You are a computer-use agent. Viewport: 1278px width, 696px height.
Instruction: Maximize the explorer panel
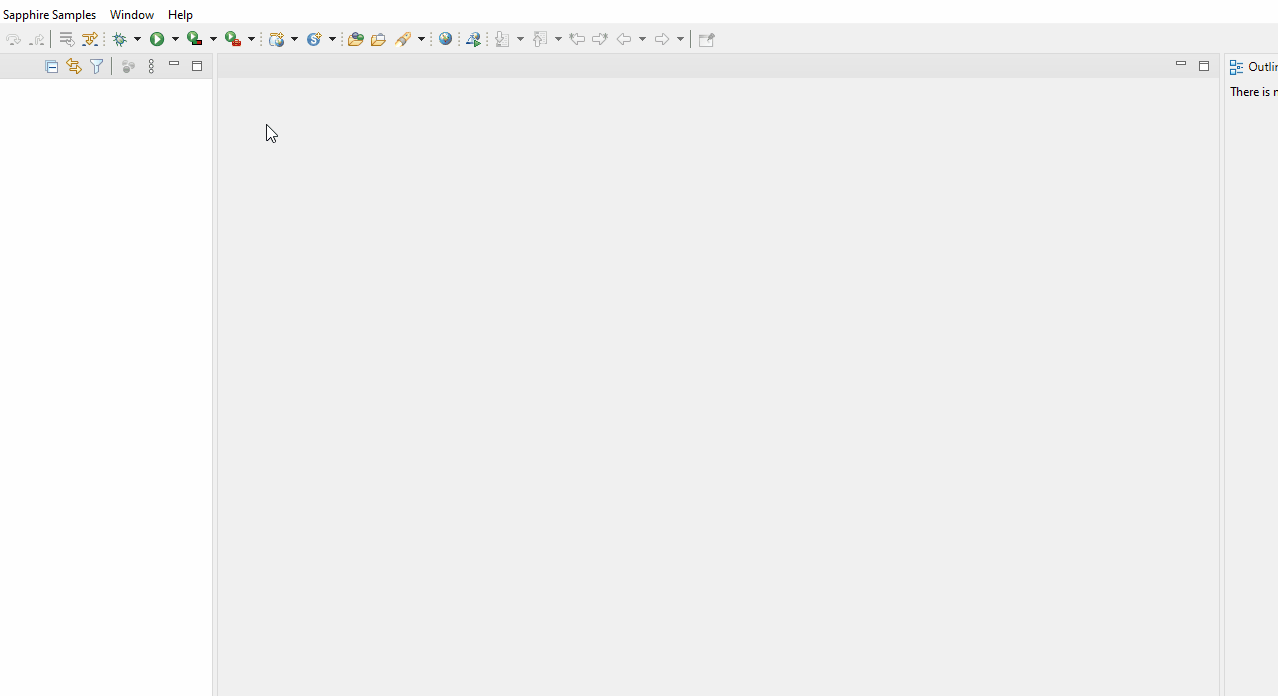tap(197, 65)
